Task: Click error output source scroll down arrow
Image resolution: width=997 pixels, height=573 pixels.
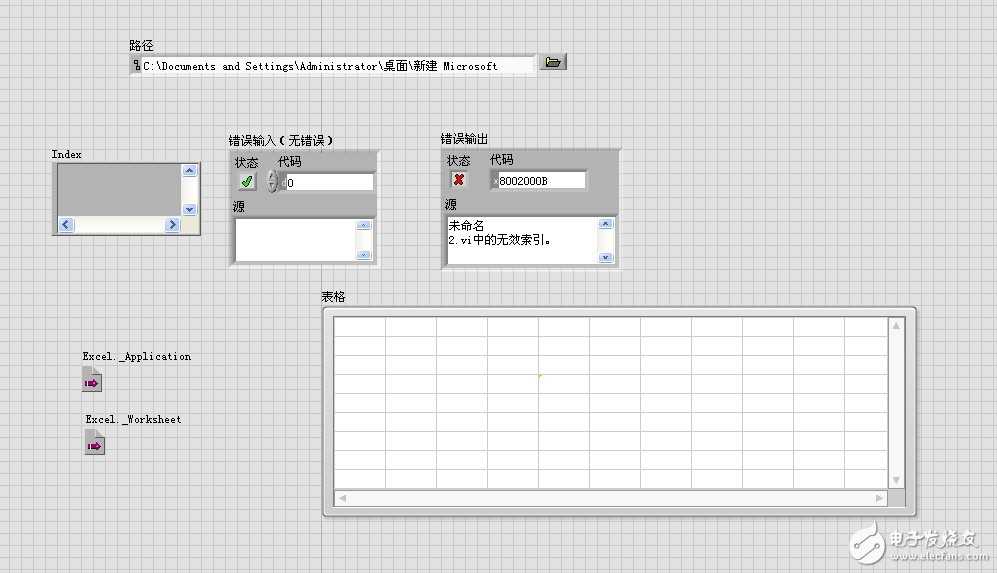Action: [x=605, y=258]
